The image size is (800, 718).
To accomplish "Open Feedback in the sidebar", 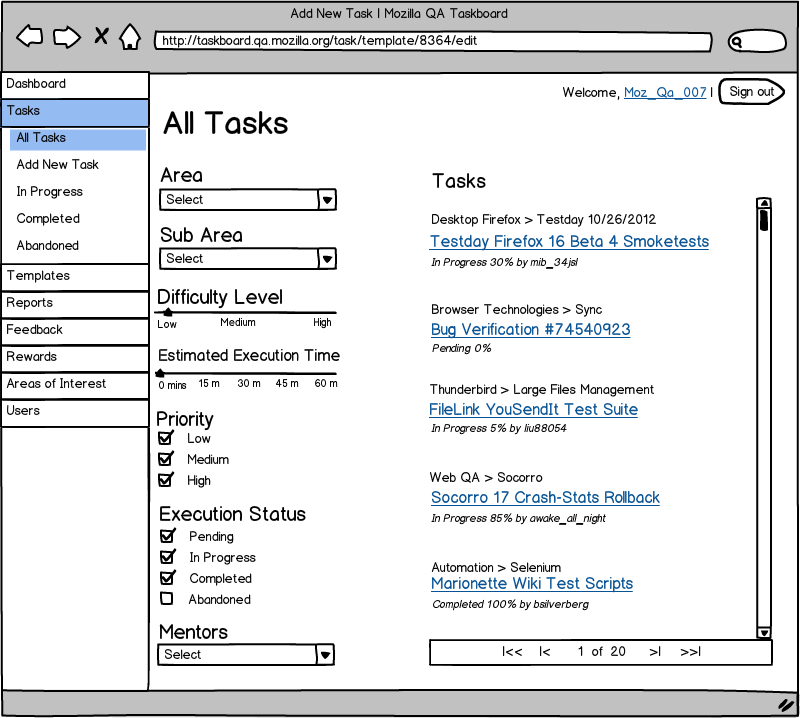I will pyautogui.click(x=75, y=331).
